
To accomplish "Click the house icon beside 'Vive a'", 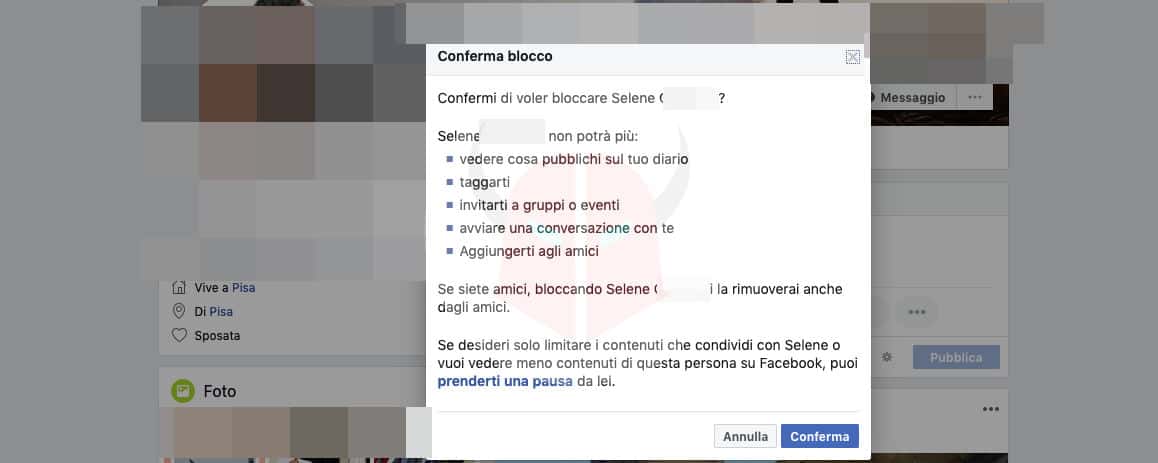I will pos(180,287).
